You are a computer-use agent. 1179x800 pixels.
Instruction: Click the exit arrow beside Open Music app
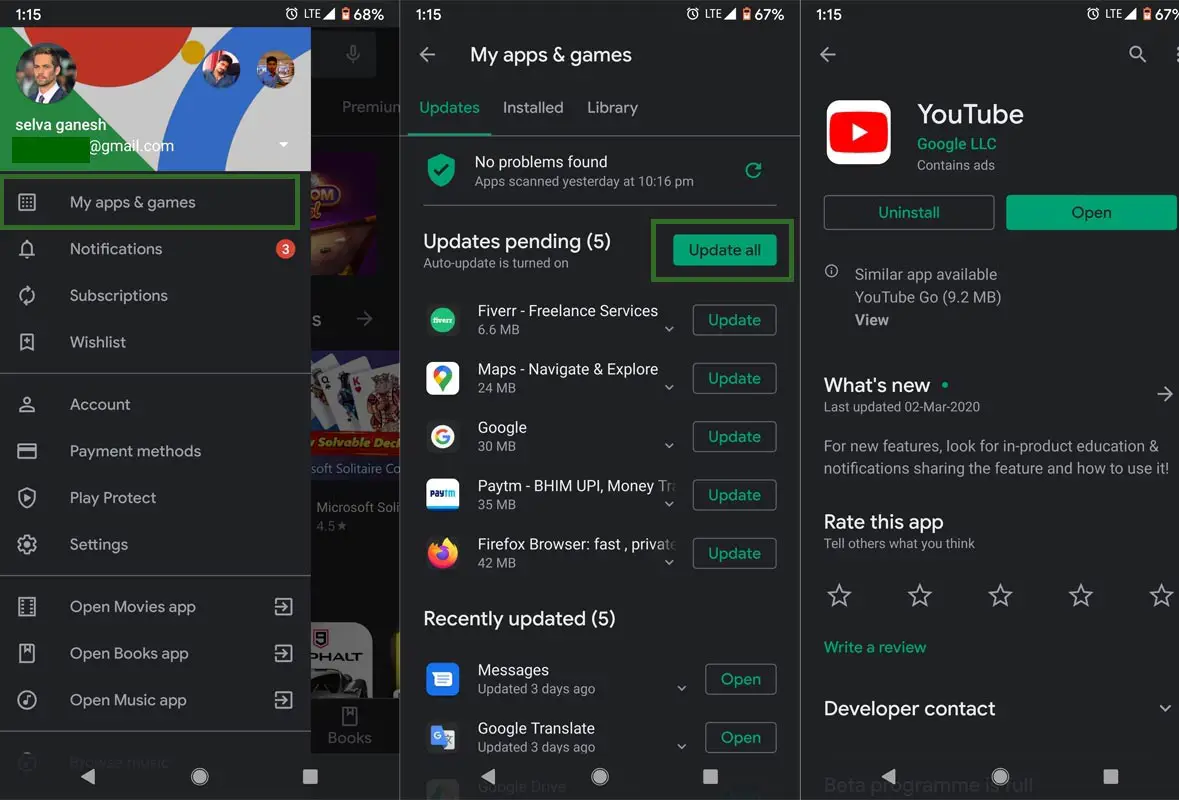tap(283, 700)
